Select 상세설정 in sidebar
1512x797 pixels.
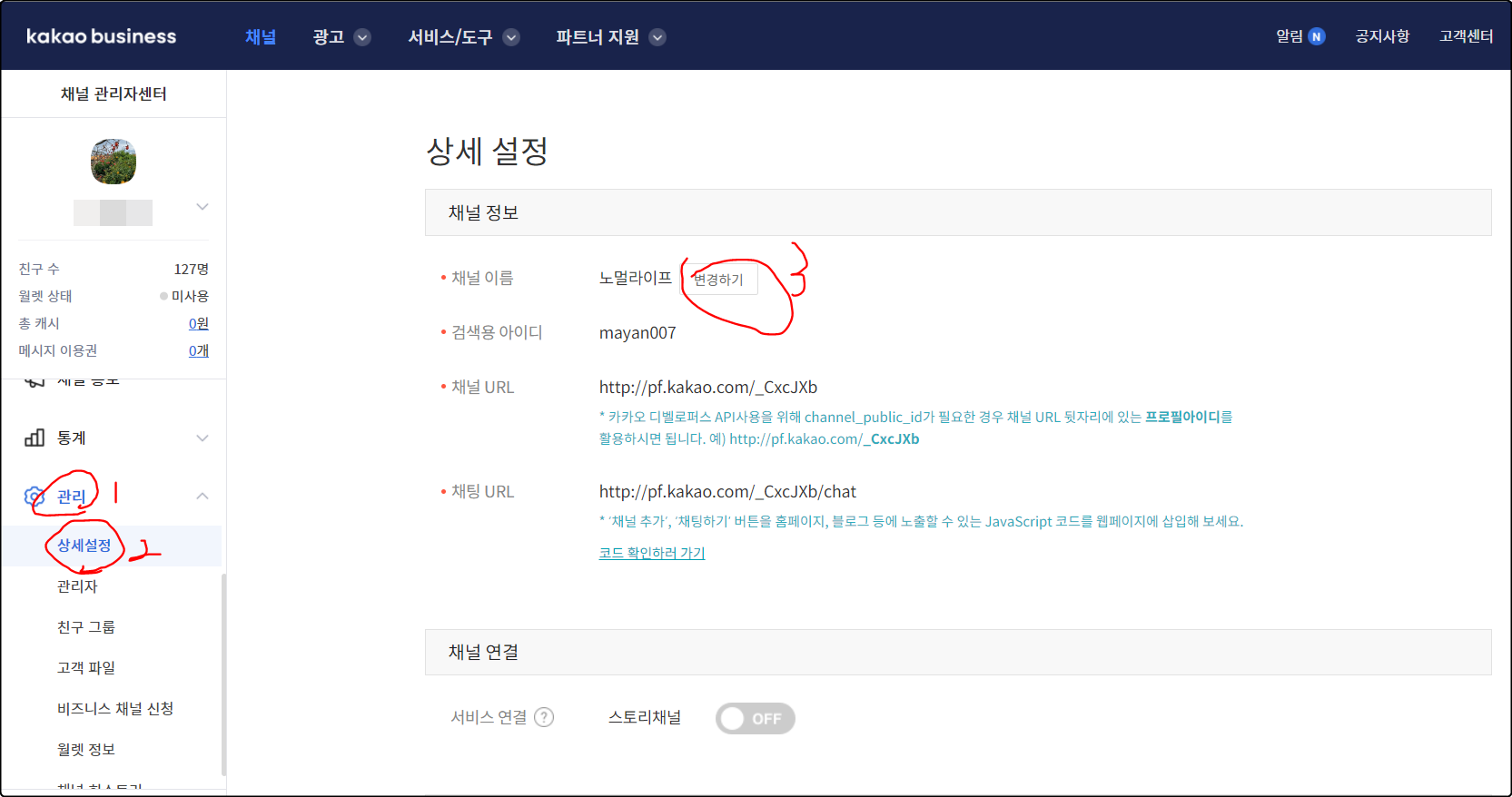(84, 545)
